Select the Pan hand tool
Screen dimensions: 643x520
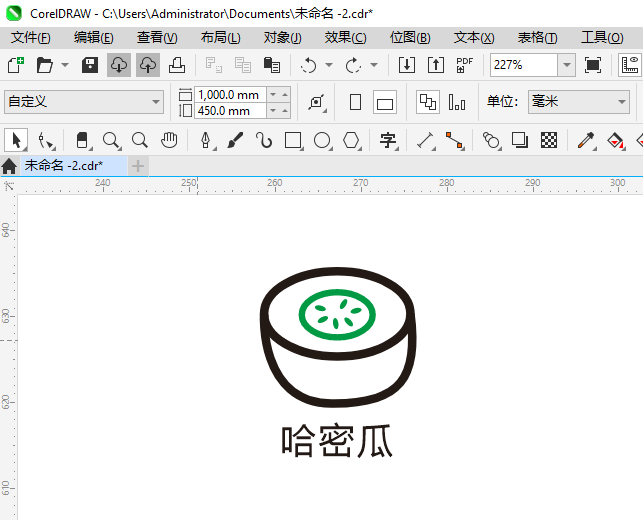tap(169, 140)
